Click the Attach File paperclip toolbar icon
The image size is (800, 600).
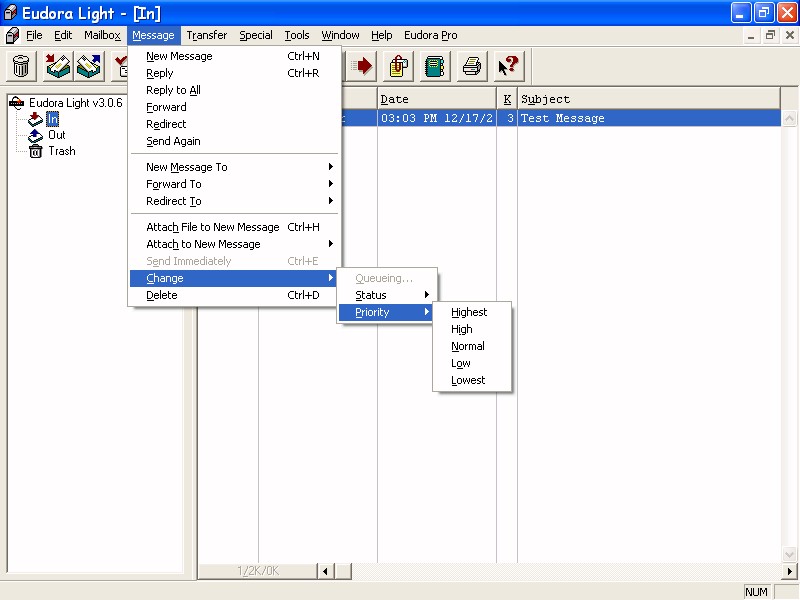[398, 66]
